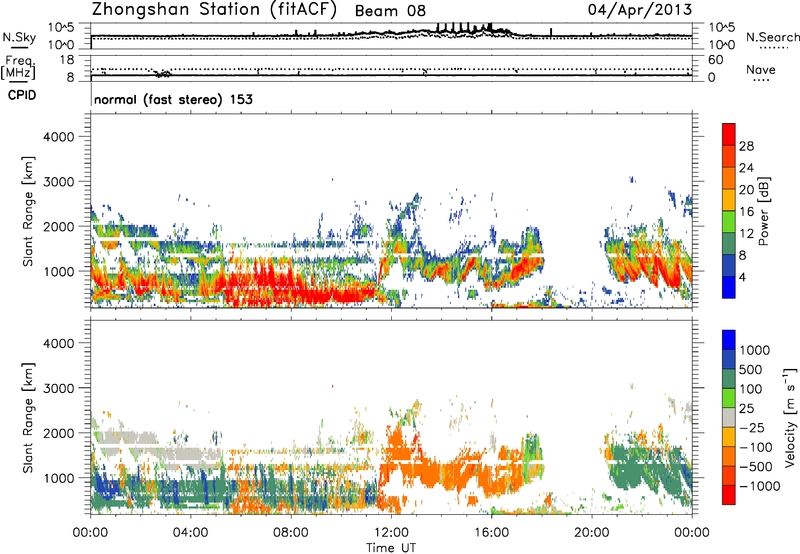Click the 'Time UT' axis title
This screenshot has height=554, width=800.
coord(391,548)
